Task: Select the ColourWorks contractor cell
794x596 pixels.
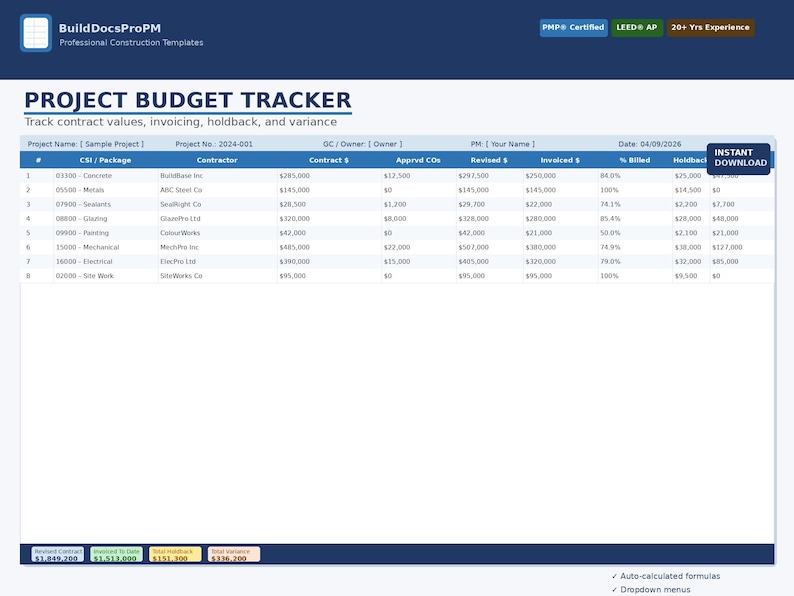Action: pos(217,233)
